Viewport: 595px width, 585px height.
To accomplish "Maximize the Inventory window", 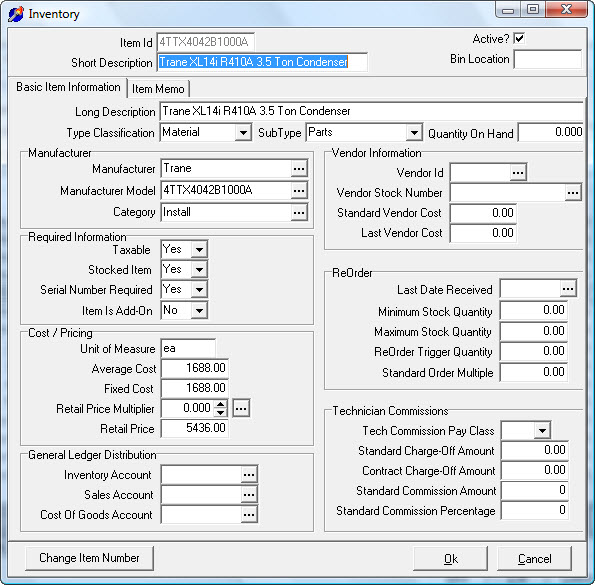I will pyautogui.click(x=533, y=10).
